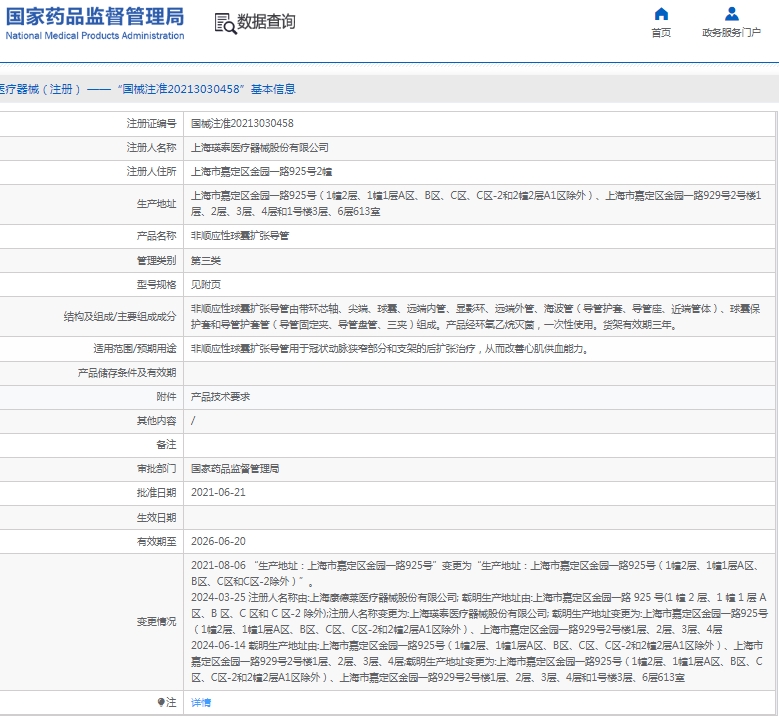Click the 批准日期 row label

click(x=156, y=492)
